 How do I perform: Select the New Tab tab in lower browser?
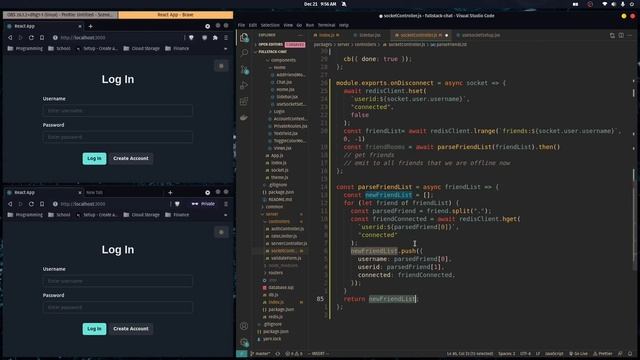[x=95, y=193]
